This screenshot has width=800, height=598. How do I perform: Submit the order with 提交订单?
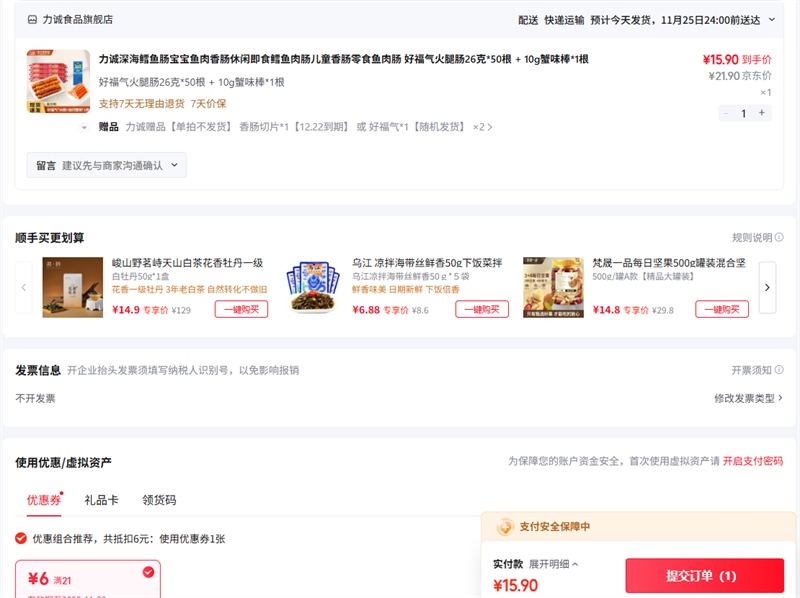point(704,576)
